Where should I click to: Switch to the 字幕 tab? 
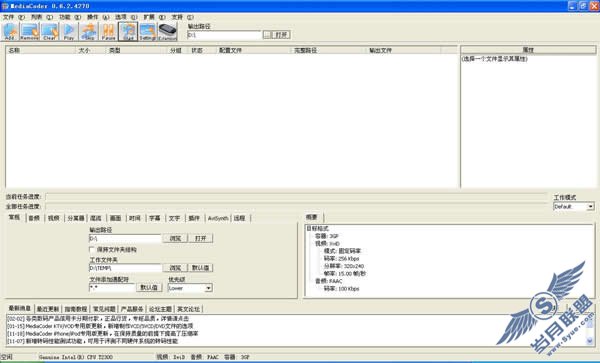pos(155,218)
